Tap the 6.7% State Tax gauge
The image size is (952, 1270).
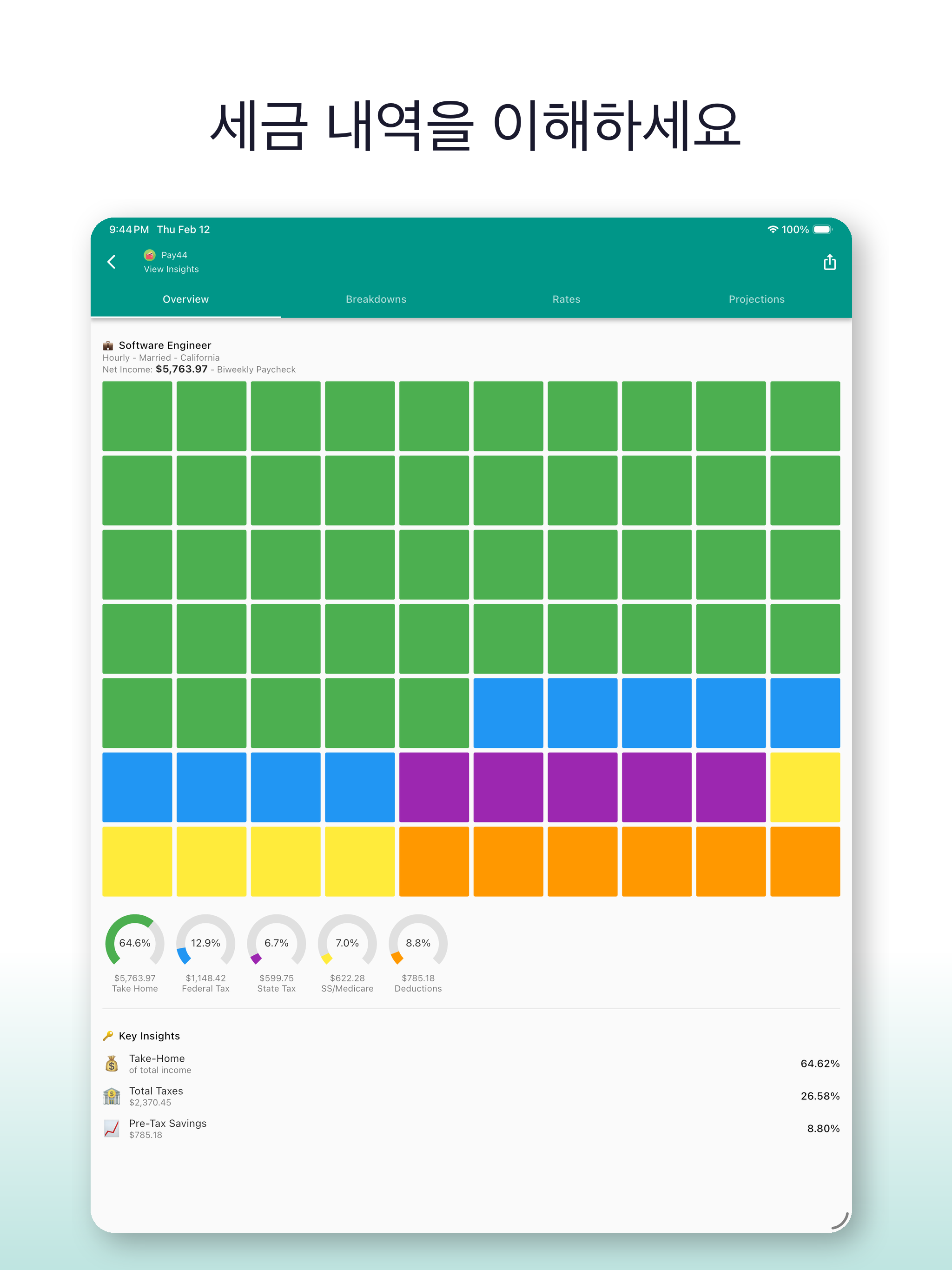coord(276,943)
